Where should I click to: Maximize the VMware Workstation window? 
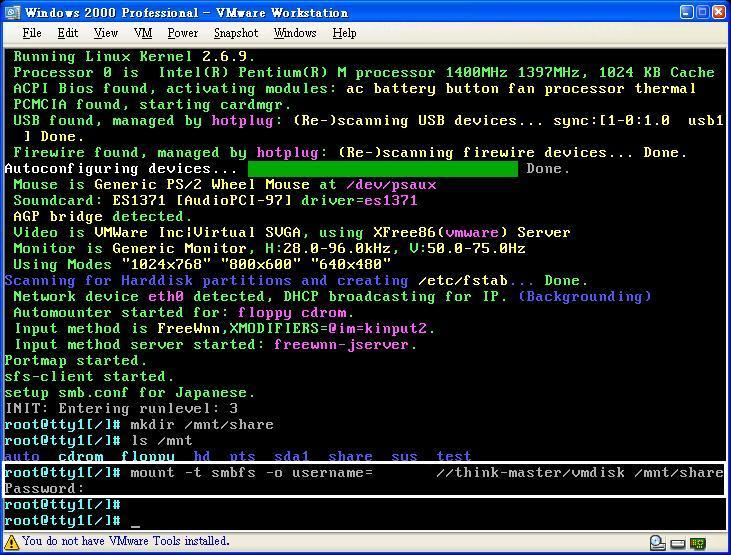[x=703, y=12]
